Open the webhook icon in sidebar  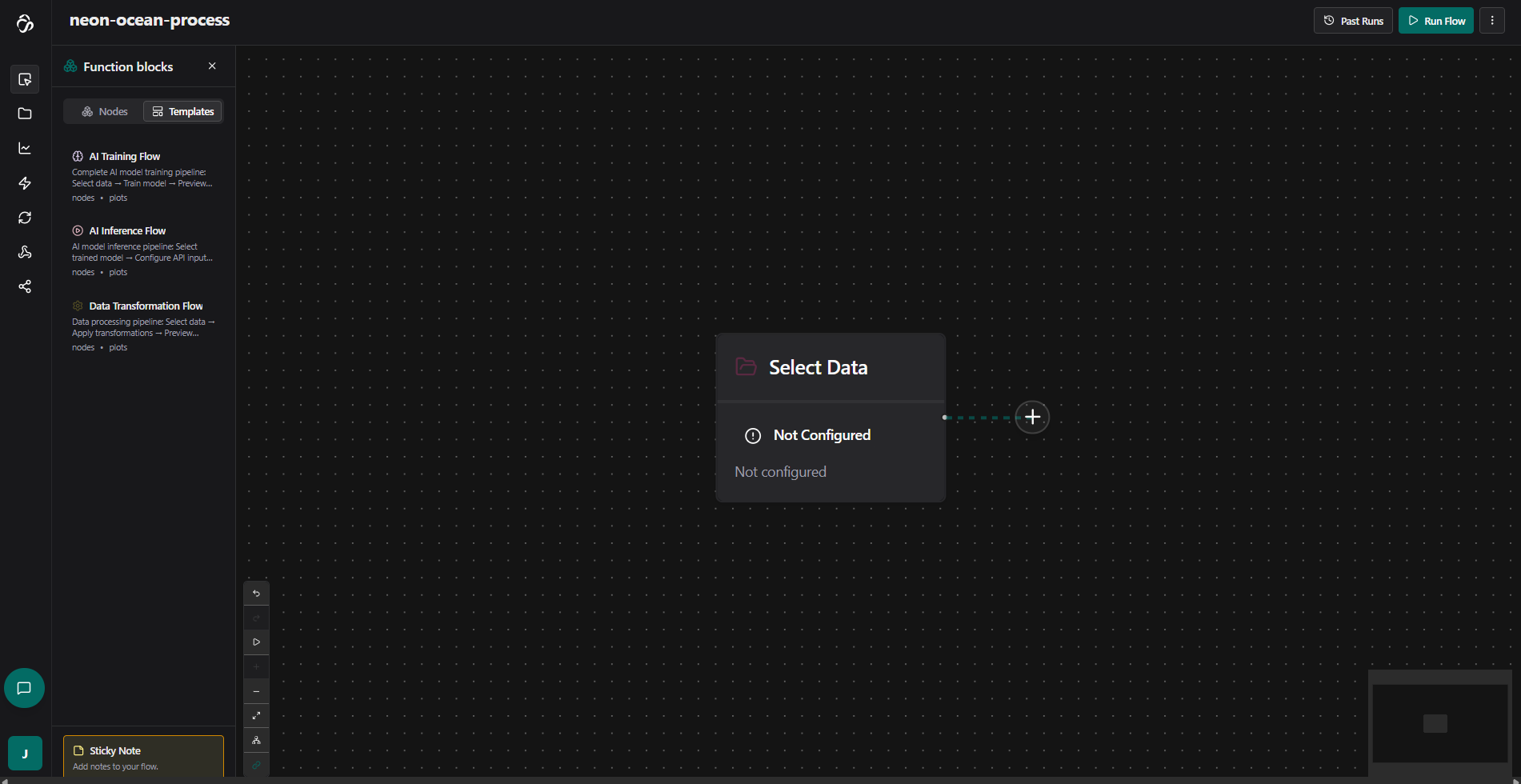25,252
